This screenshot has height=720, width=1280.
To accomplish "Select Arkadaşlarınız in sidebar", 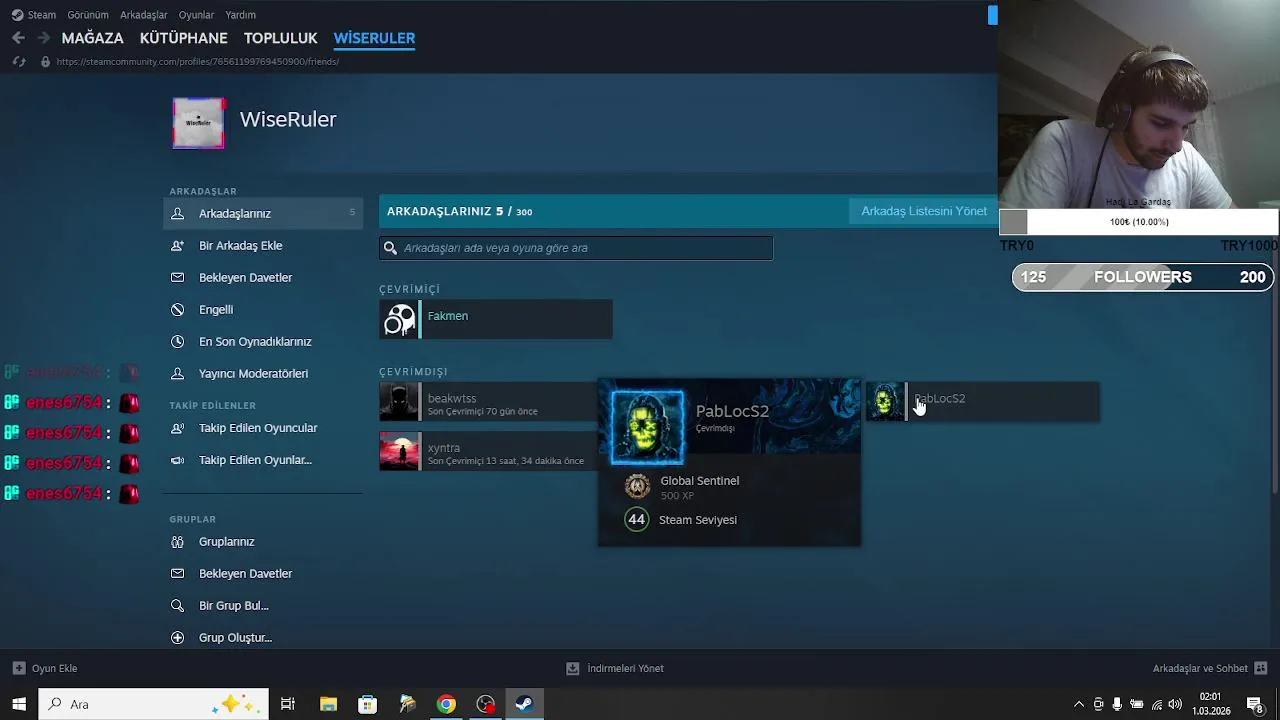I will (263, 213).
